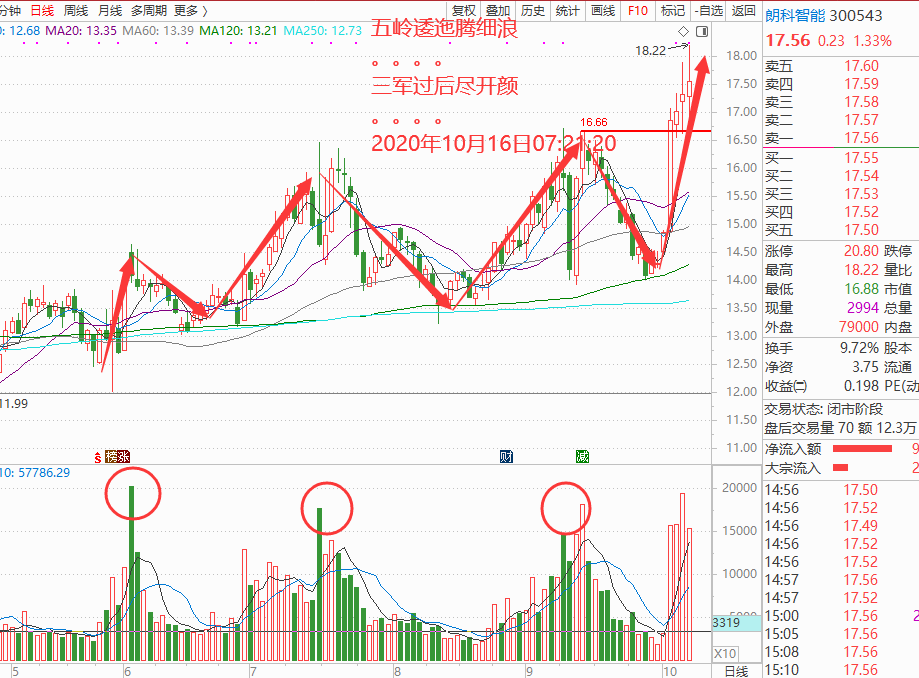Click the MA20: 13.35 indicator label

click(x=81, y=30)
